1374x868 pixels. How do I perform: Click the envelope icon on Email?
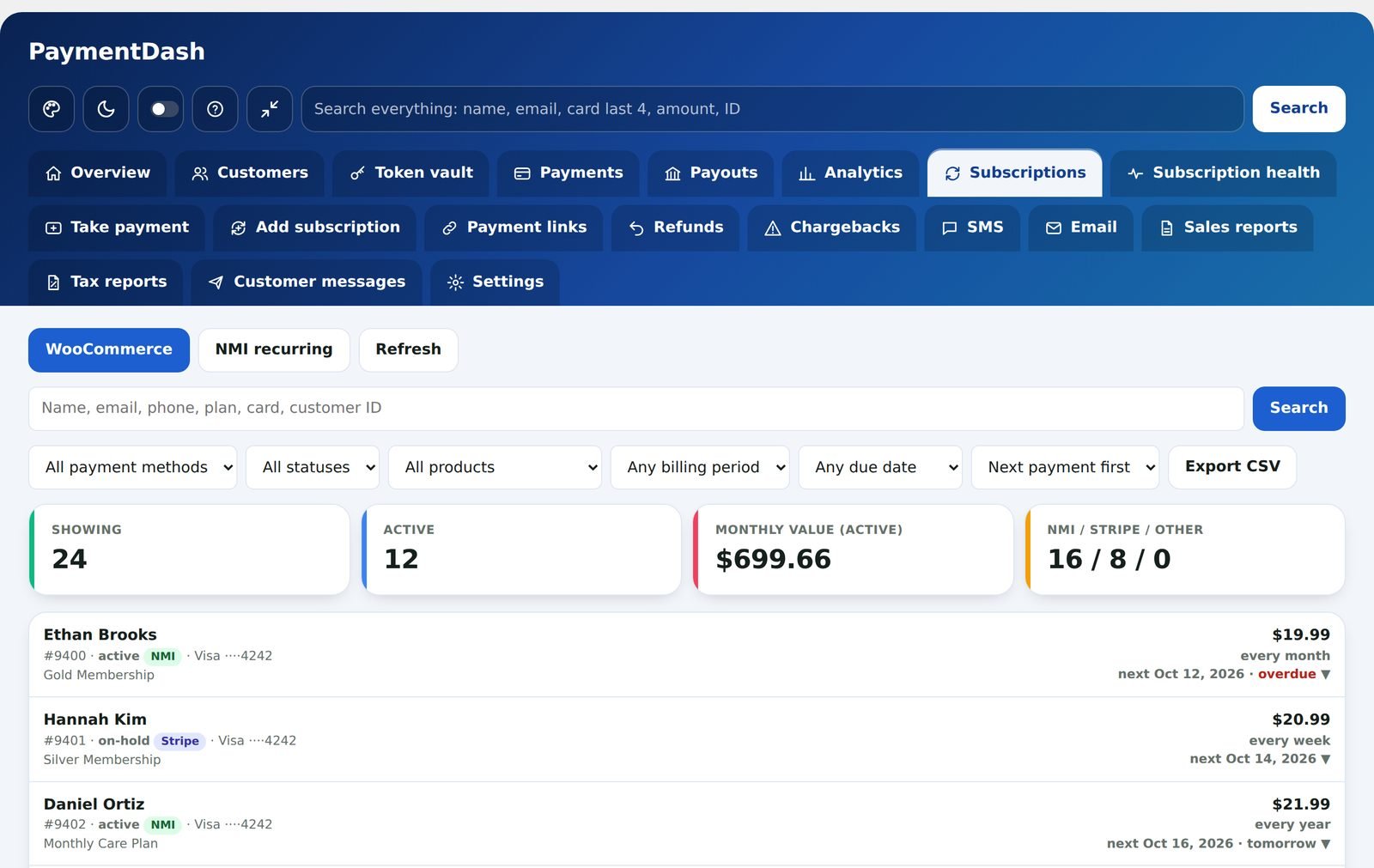(1054, 228)
